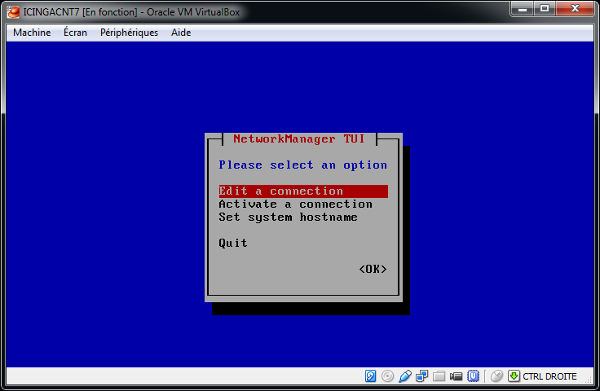
Task: Click the Please select an option text
Action: [303, 165]
